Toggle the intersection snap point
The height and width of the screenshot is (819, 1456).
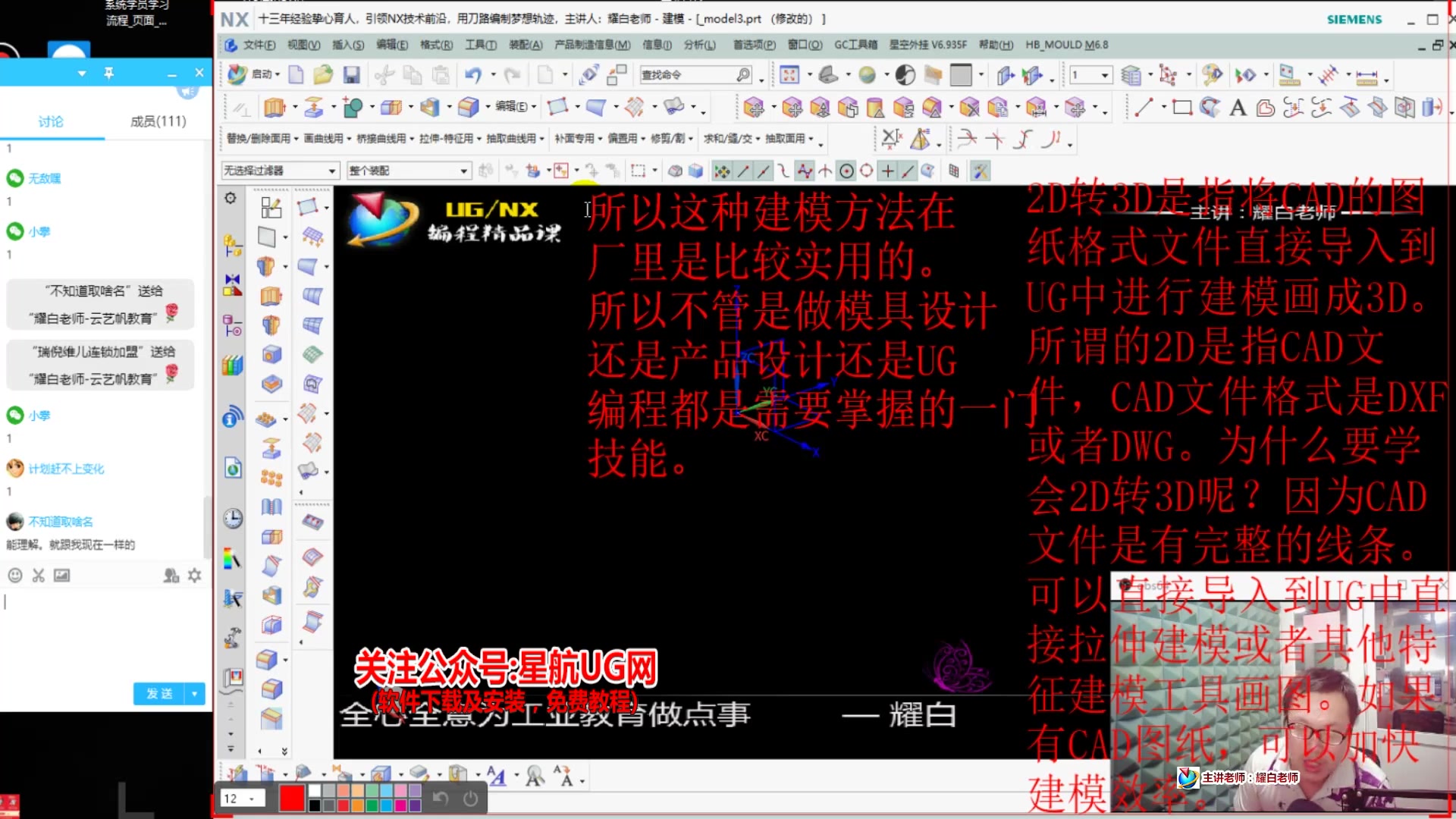click(x=825, y=171)
